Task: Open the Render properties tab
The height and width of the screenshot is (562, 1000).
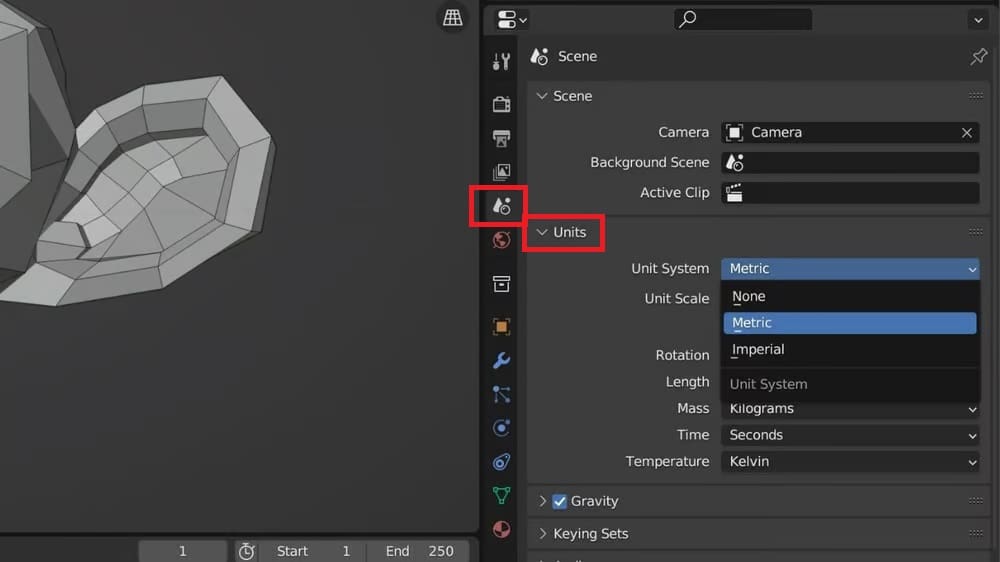Action: point(501,104)
